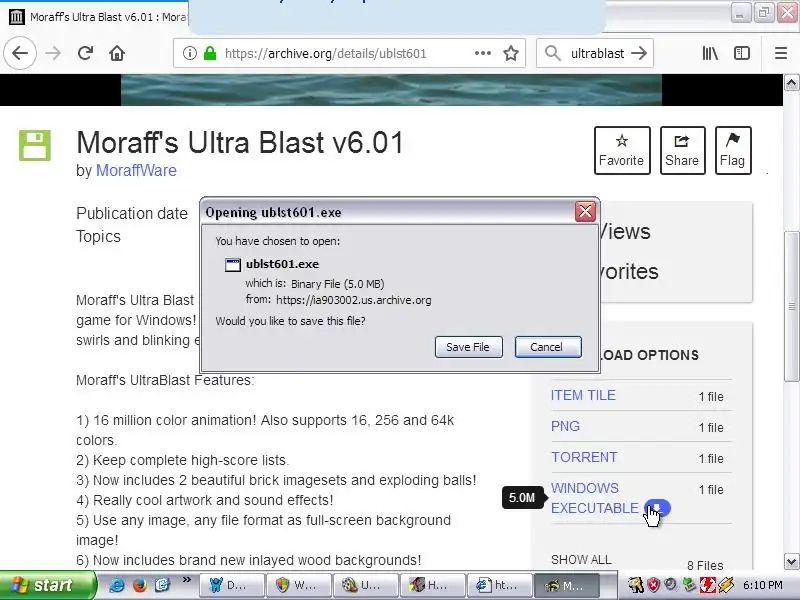This screenshot has height=600, width=800.
Task: Click the ublst601.exe file icon
Action: (x=233, y=264)
